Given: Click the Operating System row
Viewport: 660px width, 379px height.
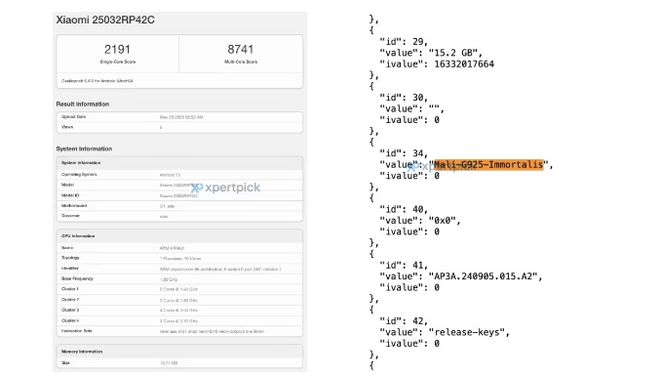Looking at the screenshot, I should coord(180,174).
